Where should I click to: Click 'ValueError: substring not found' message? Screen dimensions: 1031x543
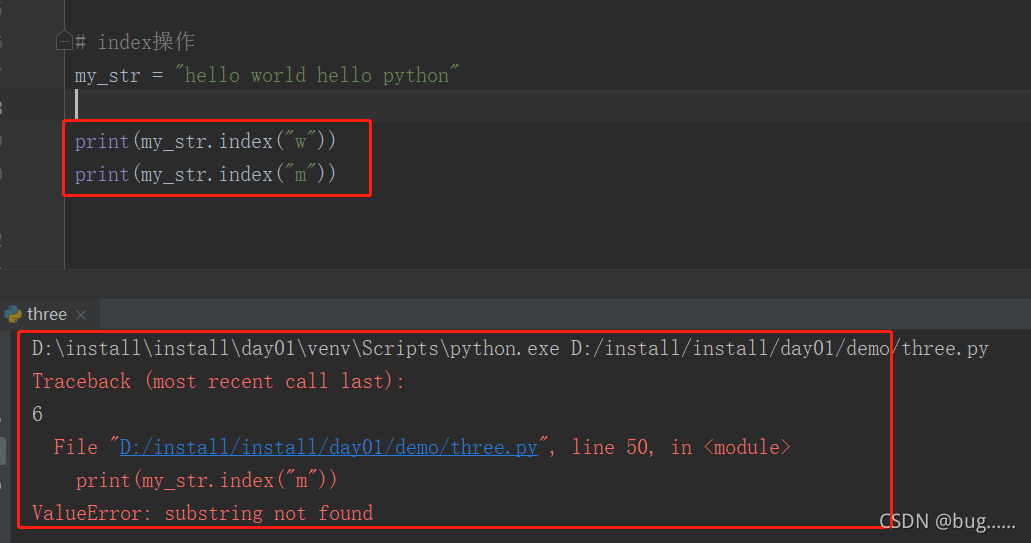tap(203, 513)
